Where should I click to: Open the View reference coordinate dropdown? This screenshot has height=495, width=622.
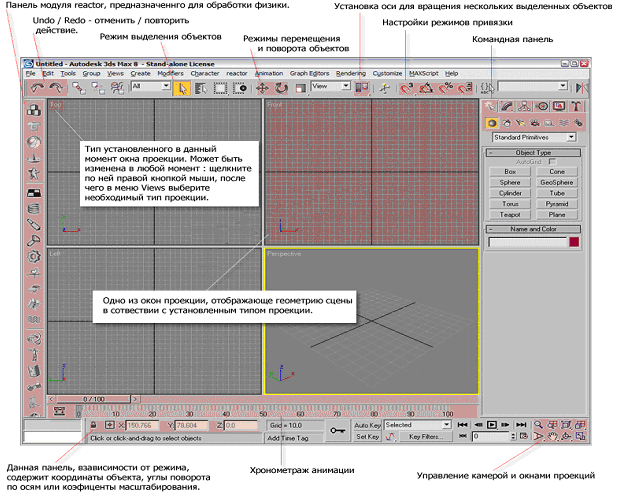tap(330, 86)
